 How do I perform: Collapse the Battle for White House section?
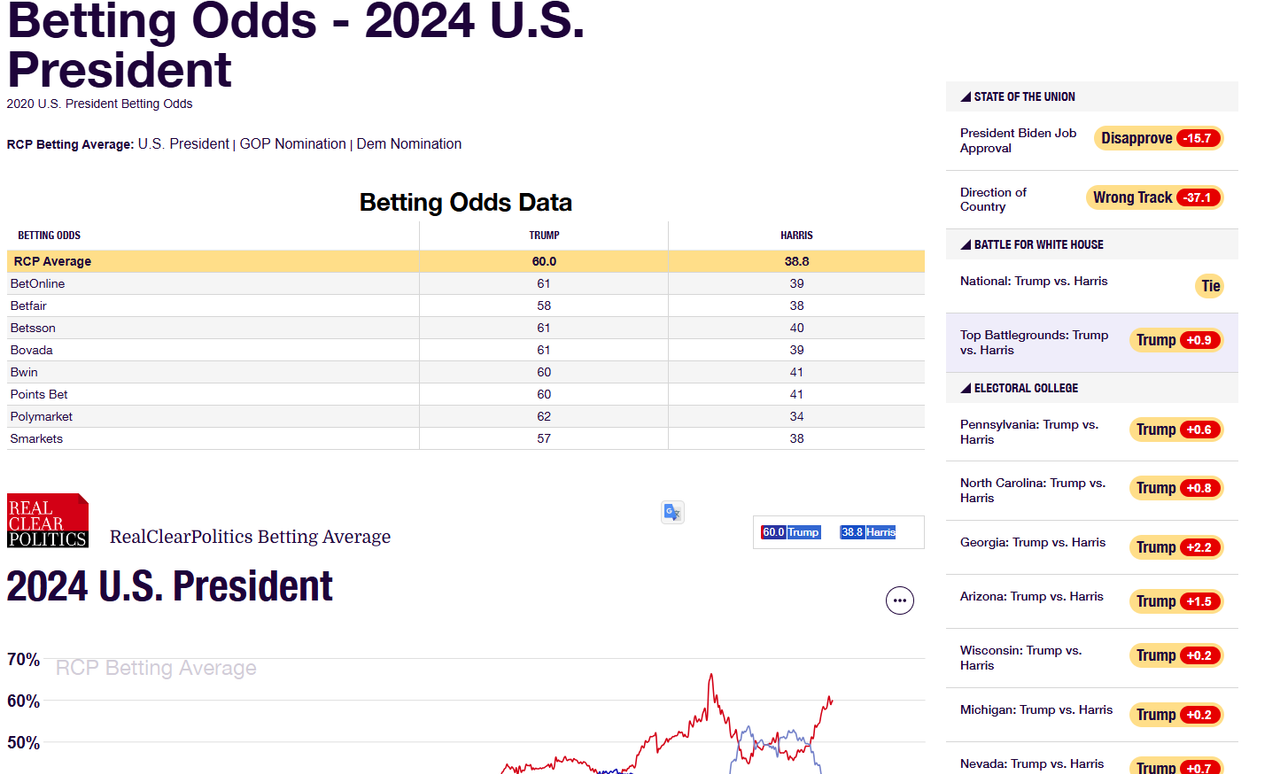tap(1032, 244)
